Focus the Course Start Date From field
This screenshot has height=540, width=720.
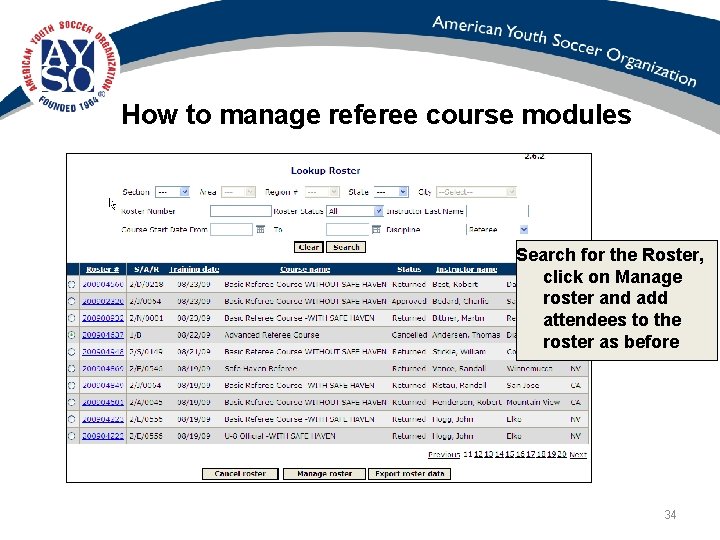[231, 229]
